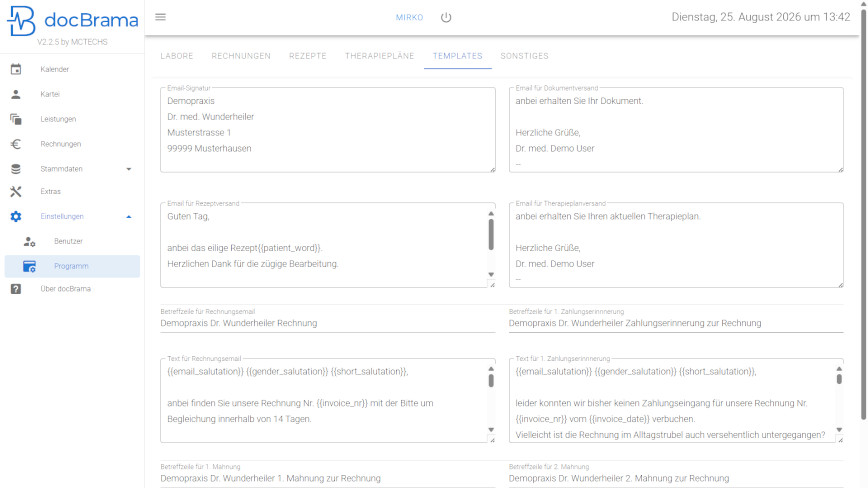The width and height of the screenshot is (868, 488).
Task: Select the Templates tab
Action: click(458, 56)
